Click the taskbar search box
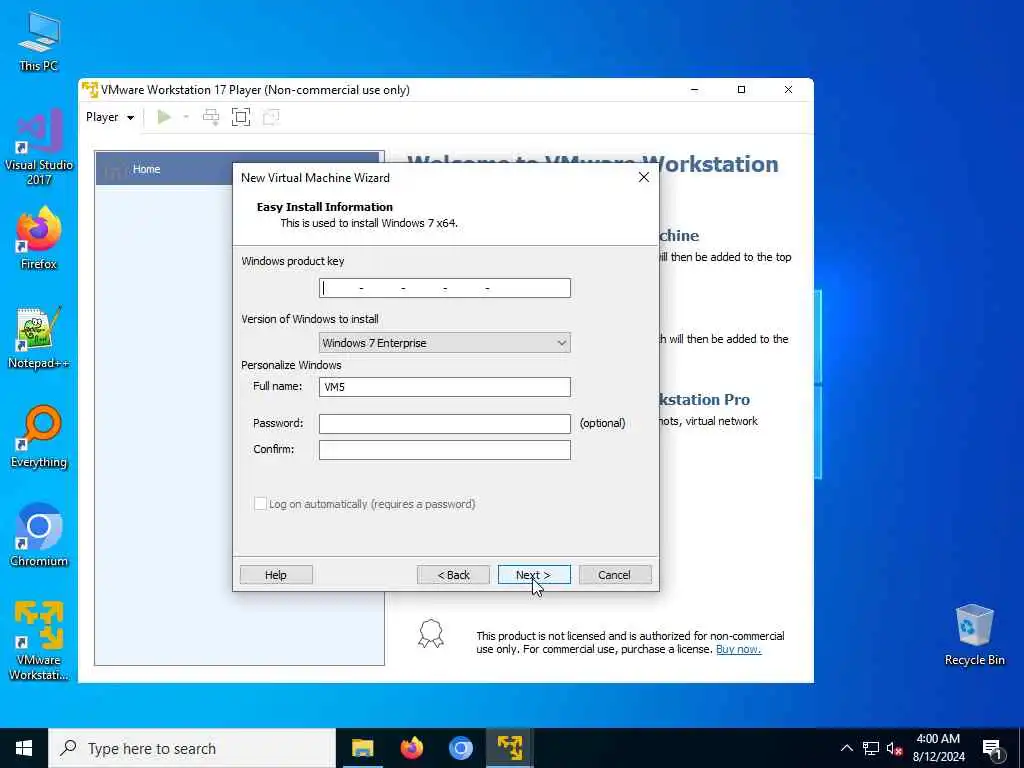 click(x=192, y=748)
